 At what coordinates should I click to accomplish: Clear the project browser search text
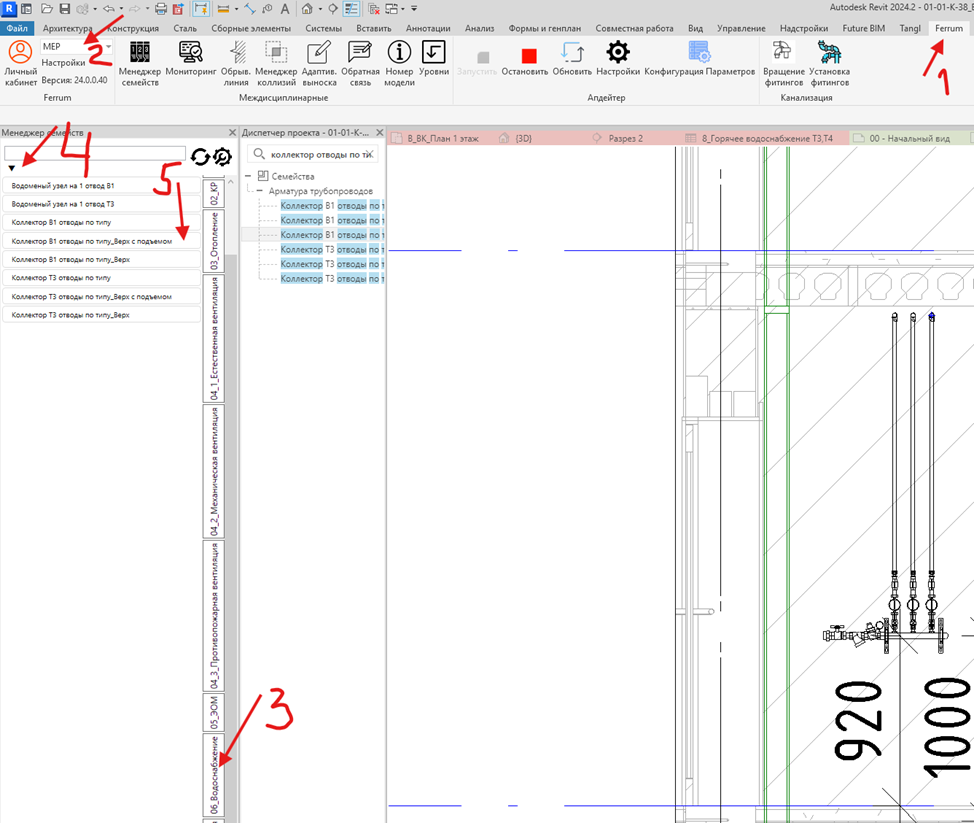370,155
